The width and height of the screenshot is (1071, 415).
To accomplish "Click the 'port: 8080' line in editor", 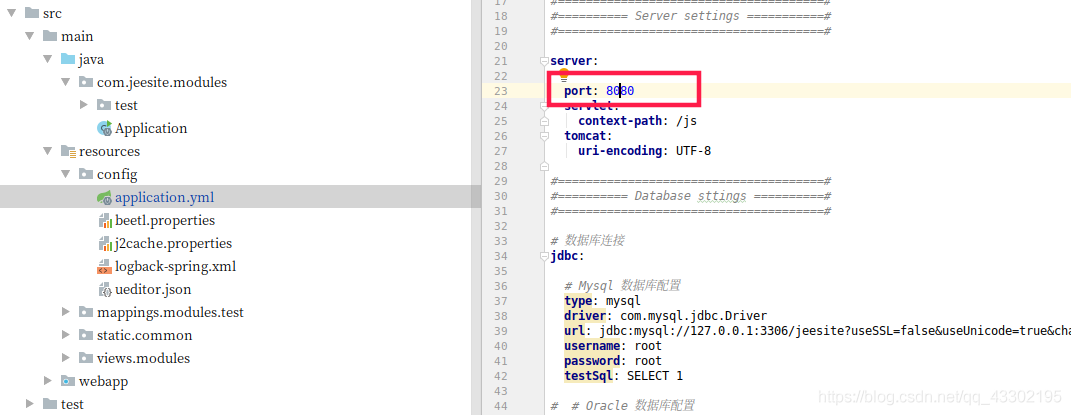I will [599, 91].
